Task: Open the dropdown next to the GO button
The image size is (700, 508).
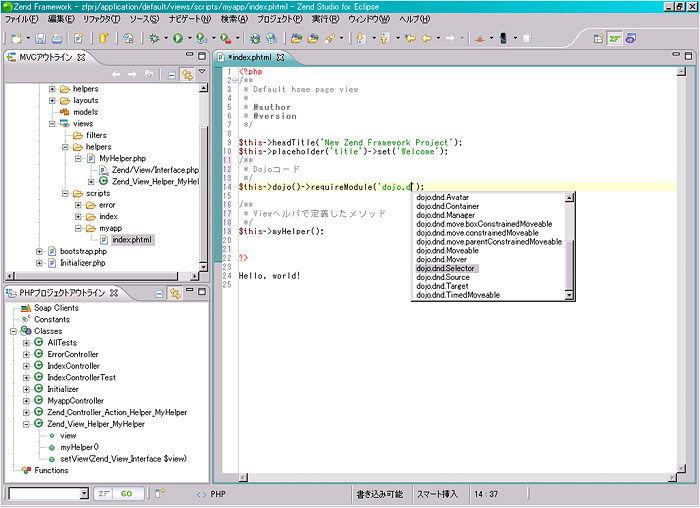Action: click(x=84, y=494)
